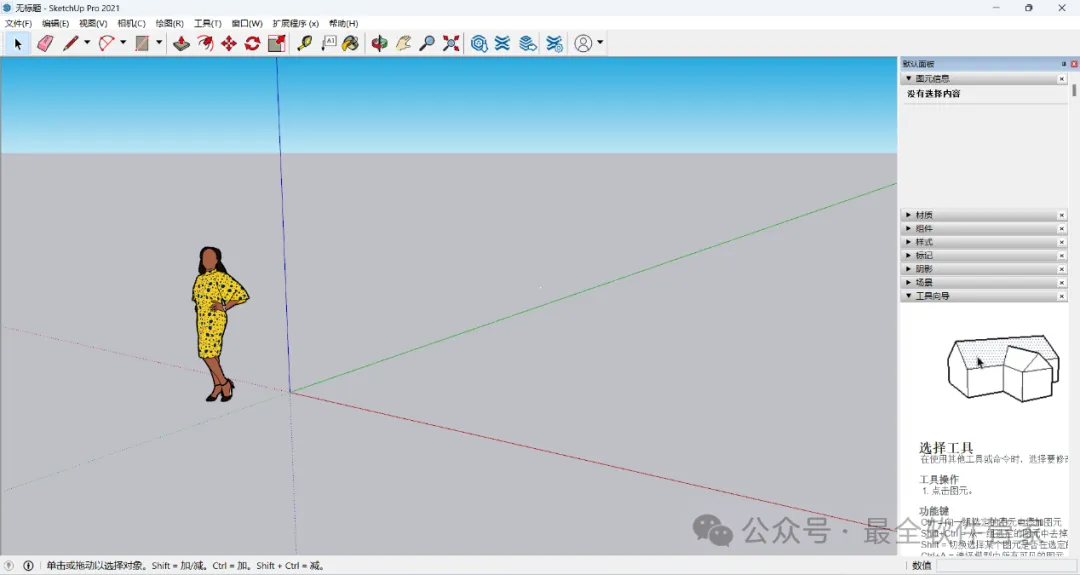Select the Paint Bucket tool

pos(351,43)
